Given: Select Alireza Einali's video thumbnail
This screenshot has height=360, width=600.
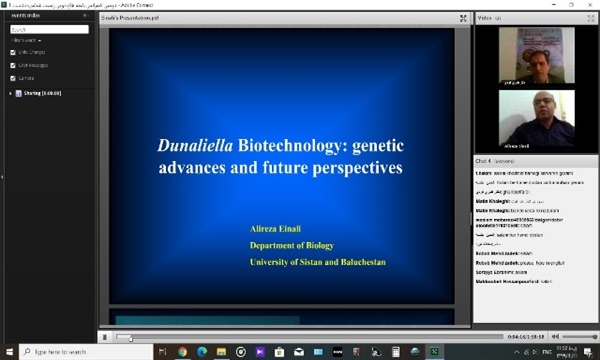Looking at the screenshot, I should pos(536,119).
